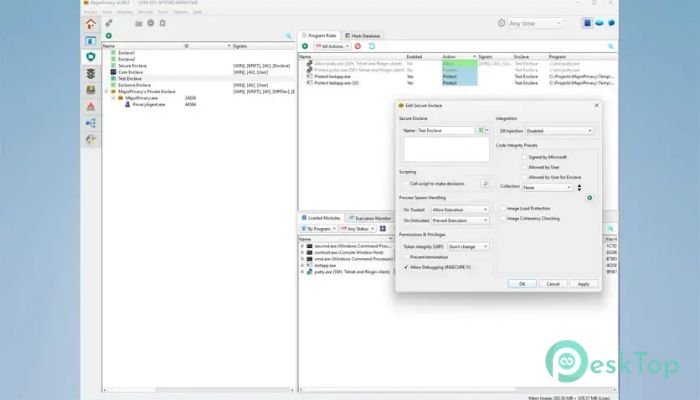Open the drive volumes sidebar icon
This screenshot has height=400, width=700.
91,90
